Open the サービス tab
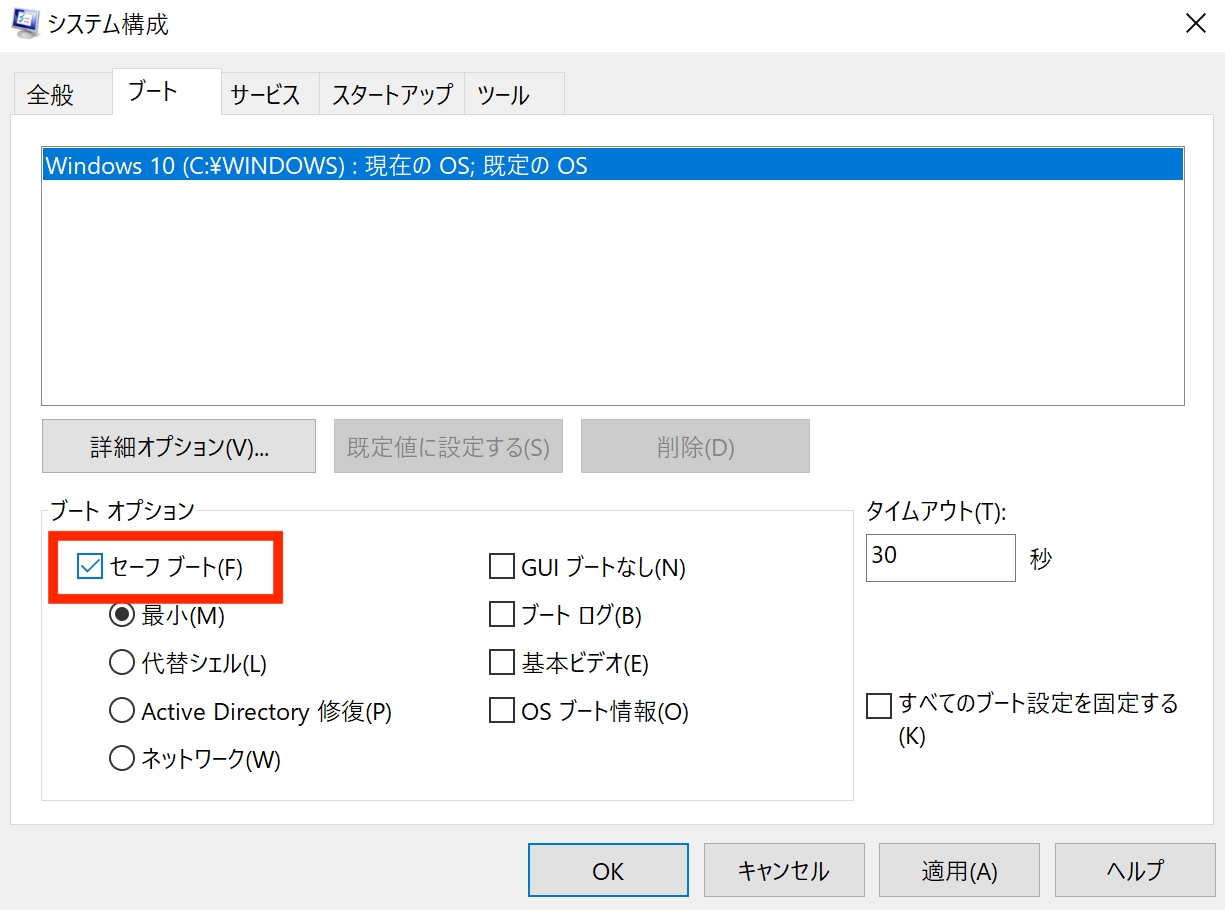The width and height of the screenshot is (1225, 910). [270, 95]
